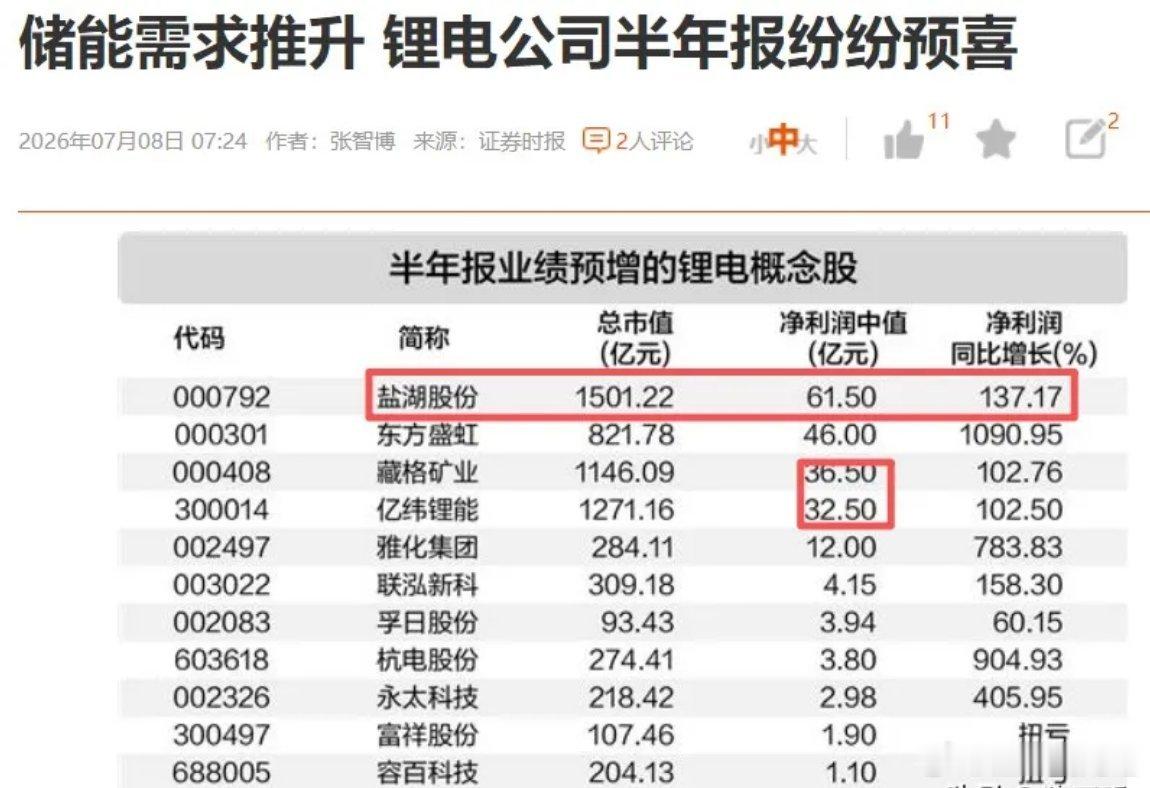Click net profit value 32.50

click(841, 510)
